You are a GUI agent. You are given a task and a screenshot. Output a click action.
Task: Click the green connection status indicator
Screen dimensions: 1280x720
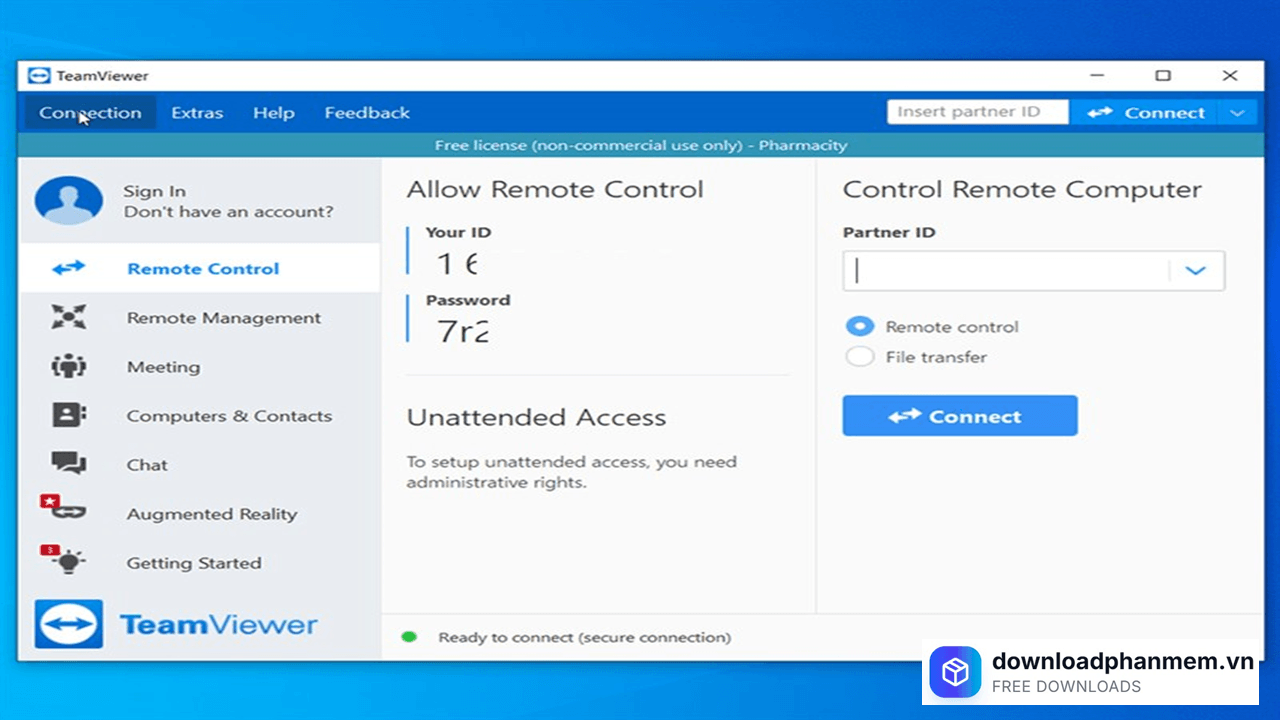[409, 636]
